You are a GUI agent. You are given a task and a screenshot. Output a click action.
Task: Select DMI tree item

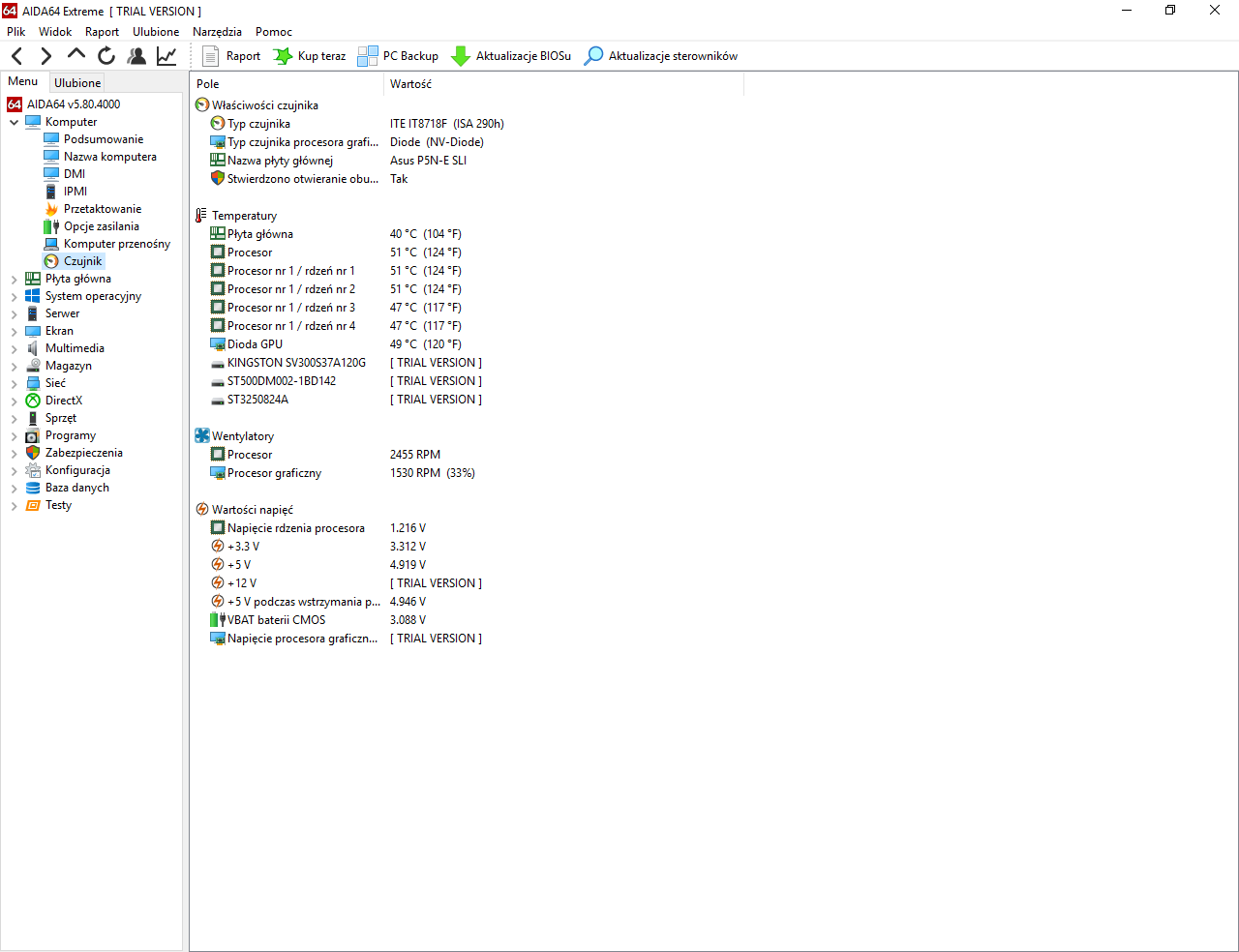click(x=65, y=174)
